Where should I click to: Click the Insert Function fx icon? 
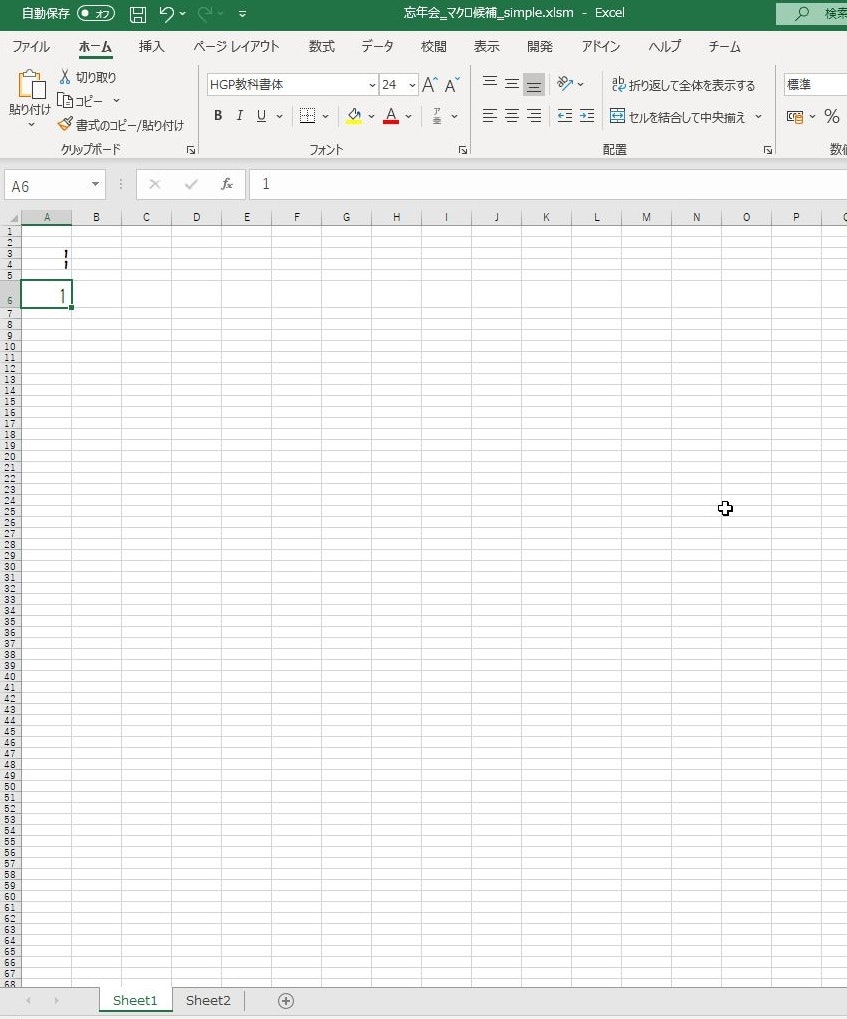point(227,185)
